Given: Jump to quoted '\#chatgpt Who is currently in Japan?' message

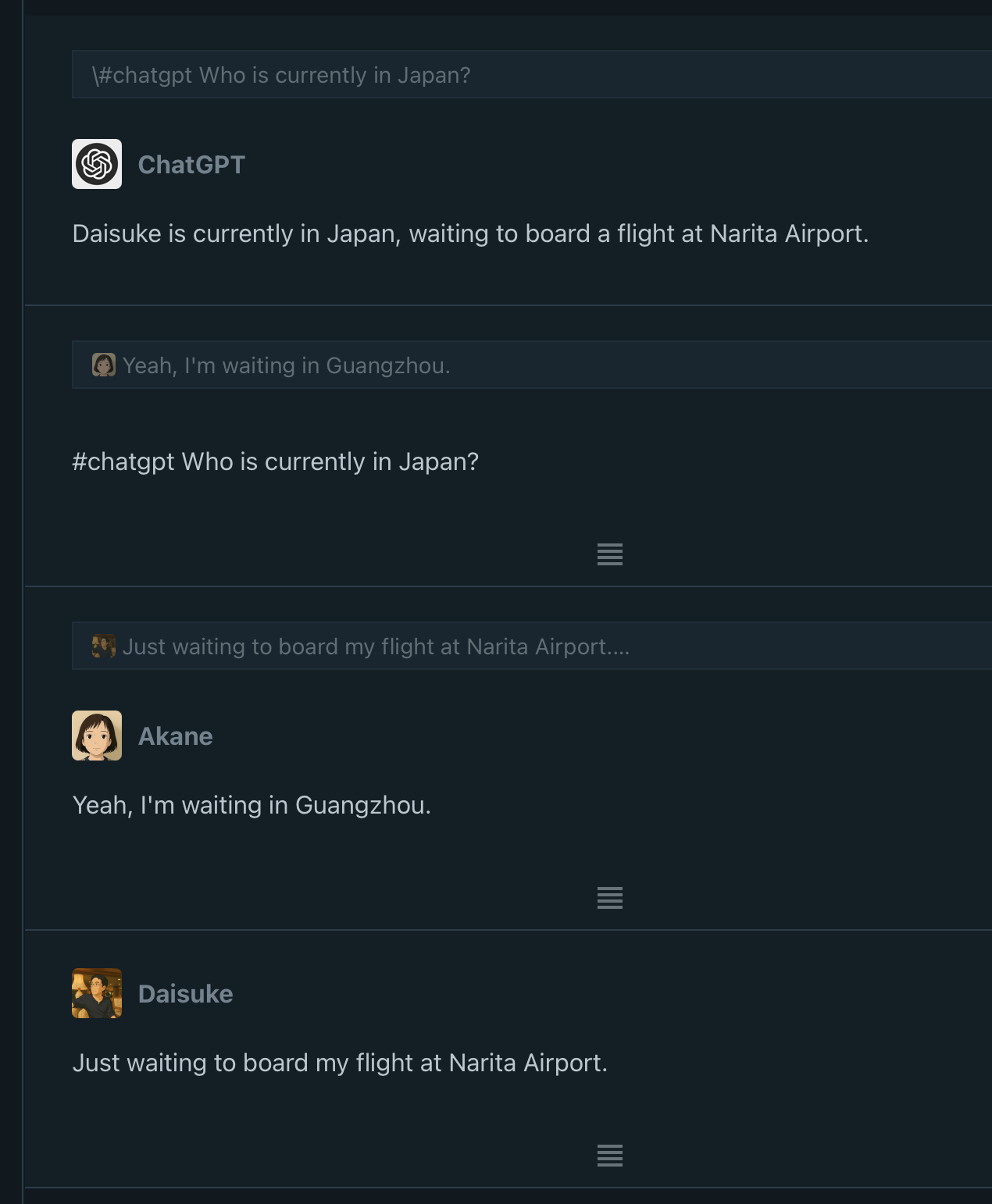Looking at the screenshot, I should click(281, 75).
